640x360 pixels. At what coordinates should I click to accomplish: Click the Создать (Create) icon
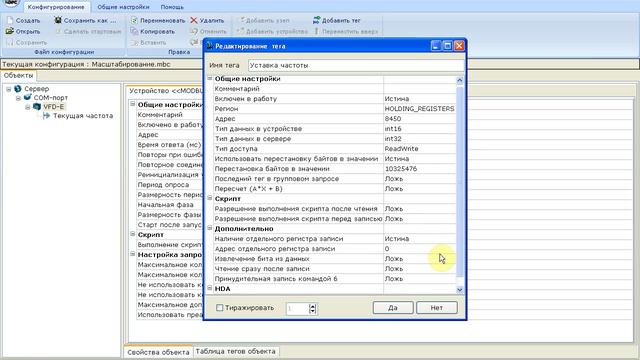(x=10, y=20)
